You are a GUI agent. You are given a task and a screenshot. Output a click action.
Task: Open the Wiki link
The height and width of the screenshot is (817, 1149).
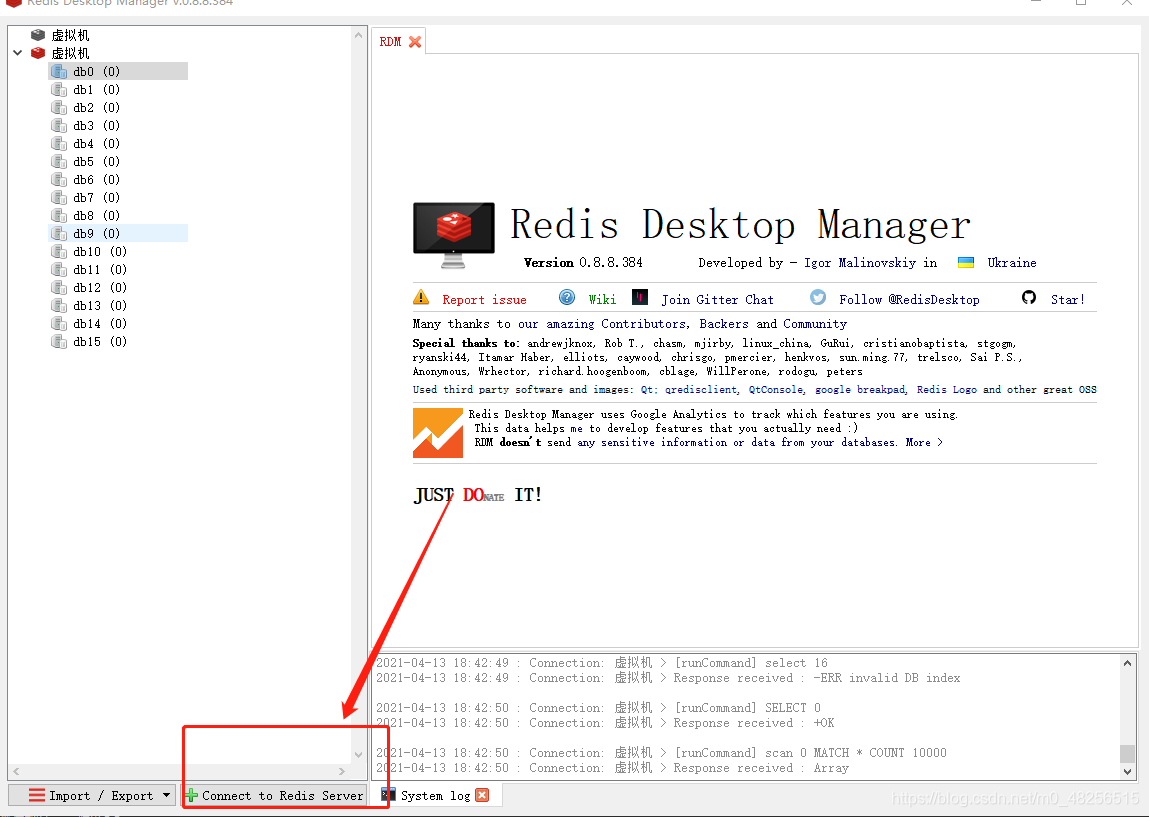pos(602,300)
